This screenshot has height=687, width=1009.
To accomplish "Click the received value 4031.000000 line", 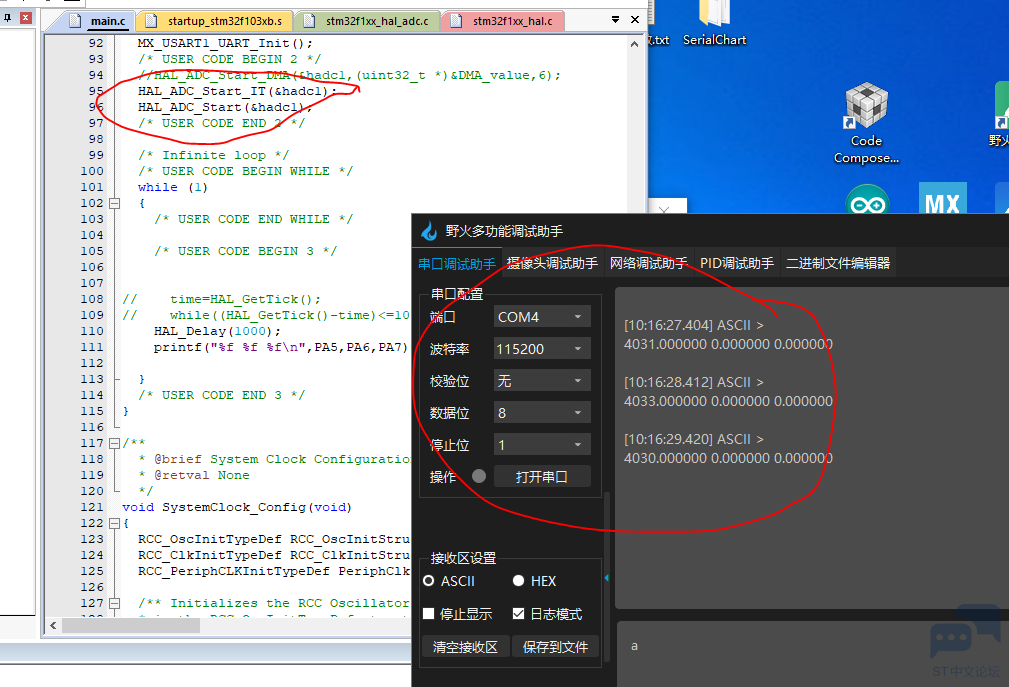I will (x=728, y=344).
